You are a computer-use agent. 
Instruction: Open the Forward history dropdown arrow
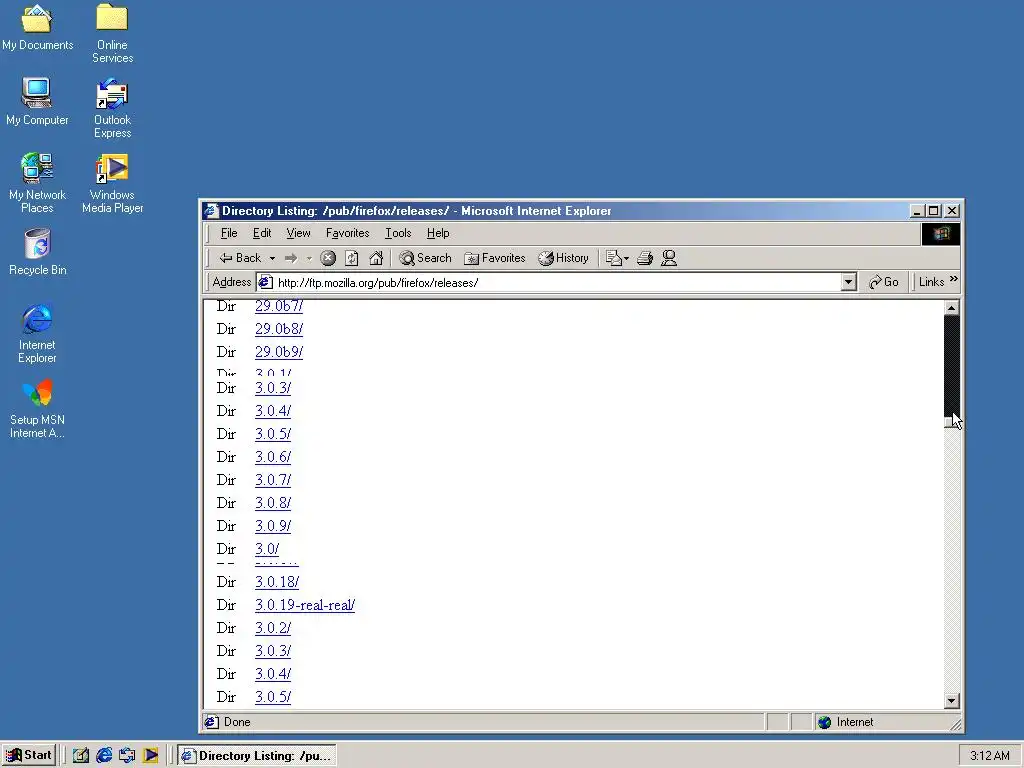(x=309, y=259)
